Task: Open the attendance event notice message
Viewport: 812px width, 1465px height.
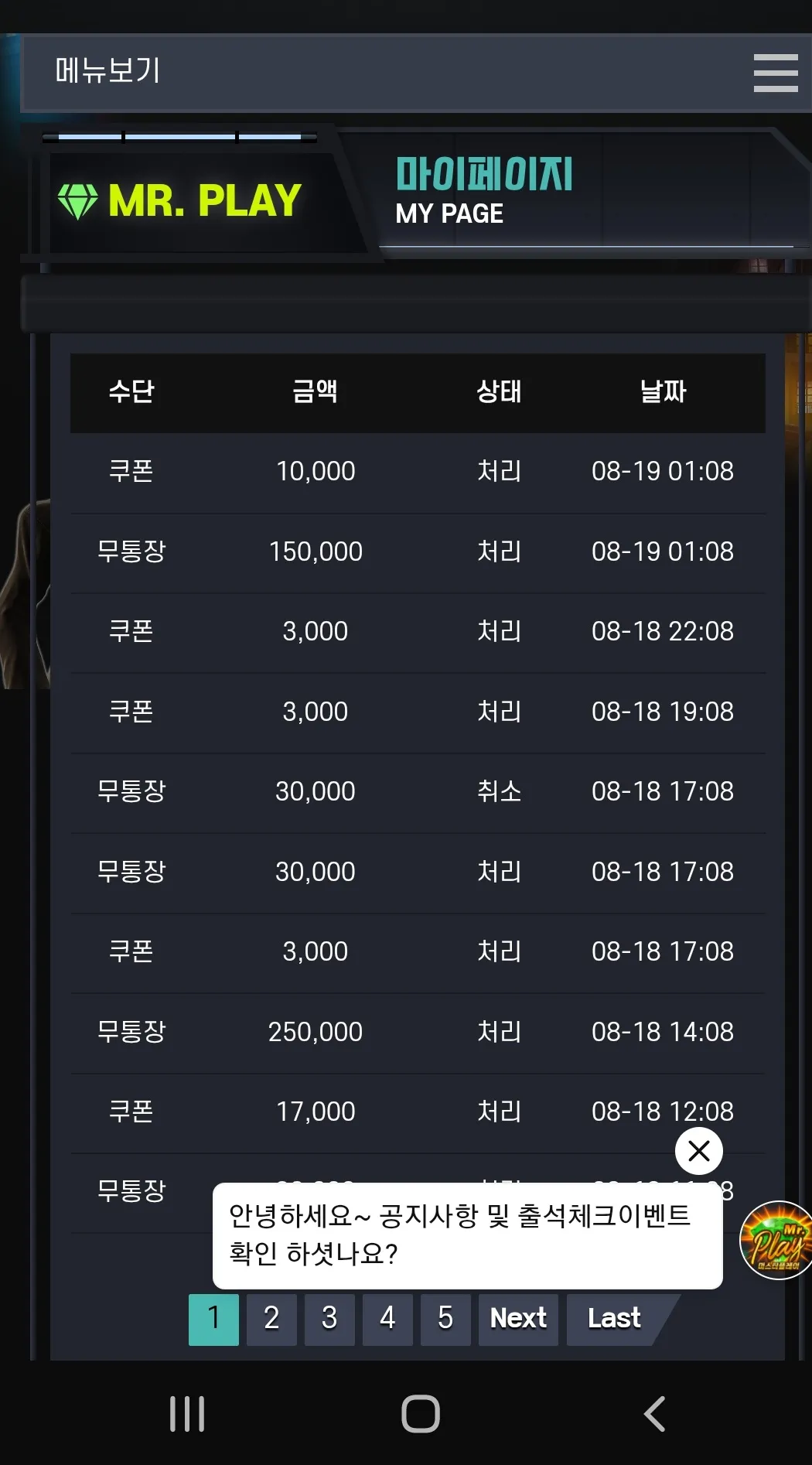Action: 468,1235
